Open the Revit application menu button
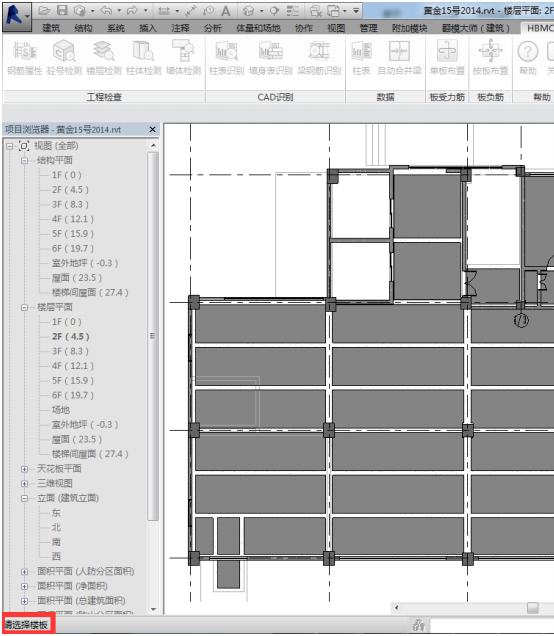The height and width of the screenshot is (636, 554). [17, 17]
